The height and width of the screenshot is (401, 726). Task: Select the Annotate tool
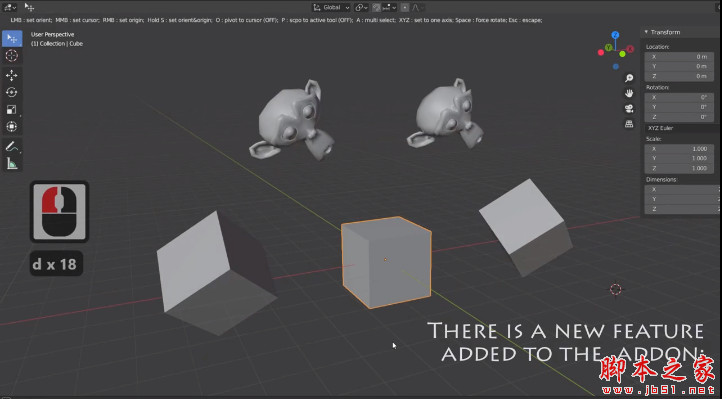12,147
